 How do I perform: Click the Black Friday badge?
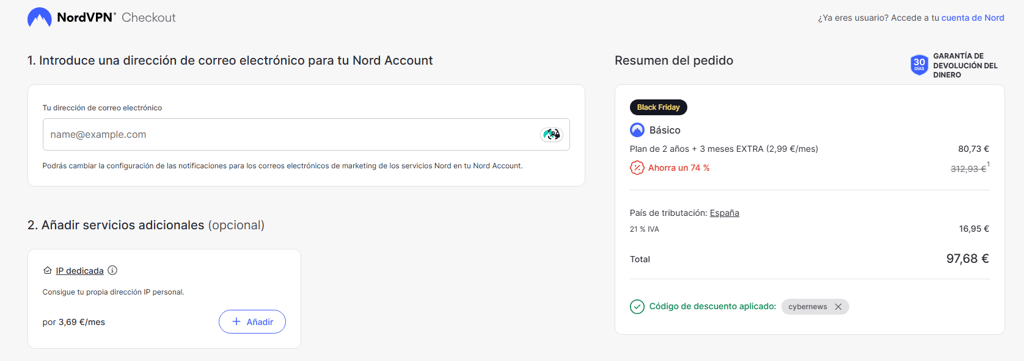pyautogui.click(x=658, y=106)
